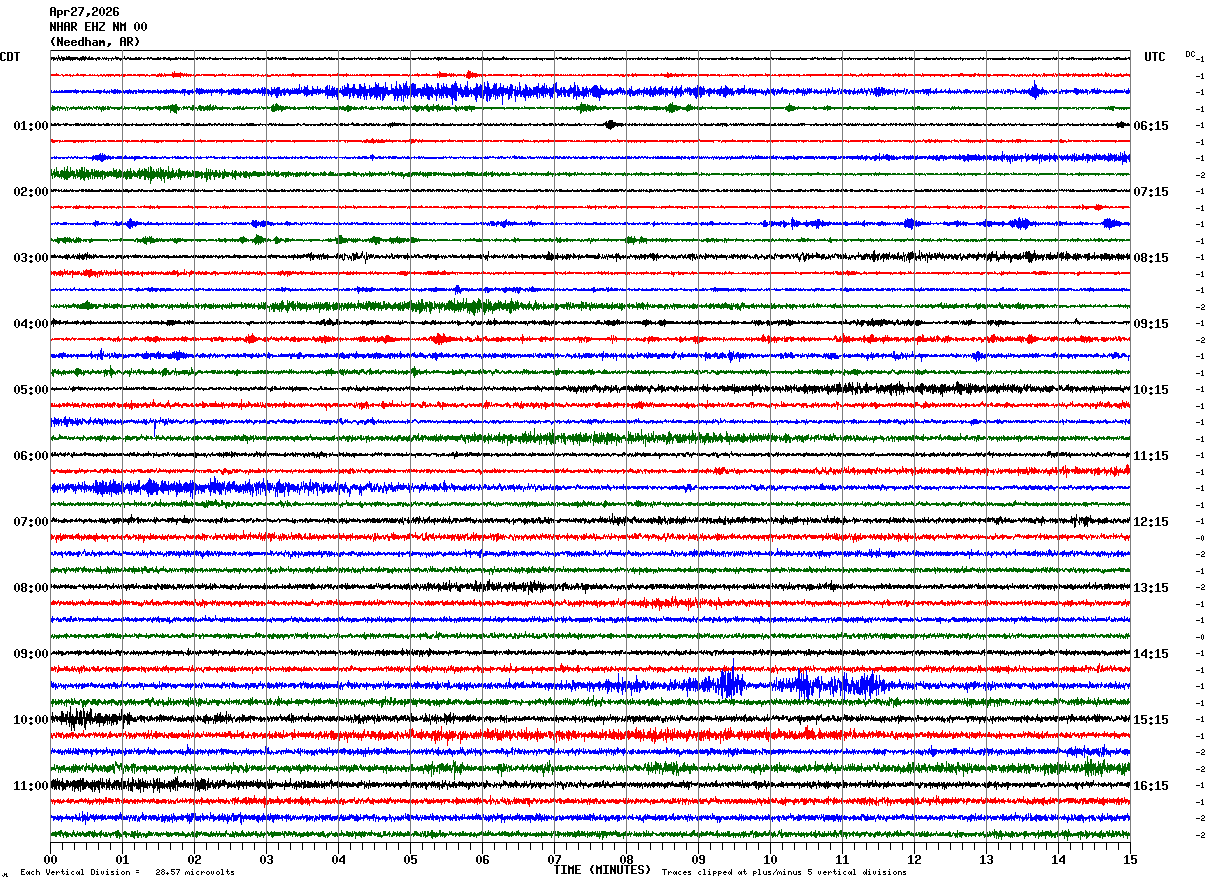
Task: Click the 10:15 UTC time label
Action: (x=1151, y=390)
